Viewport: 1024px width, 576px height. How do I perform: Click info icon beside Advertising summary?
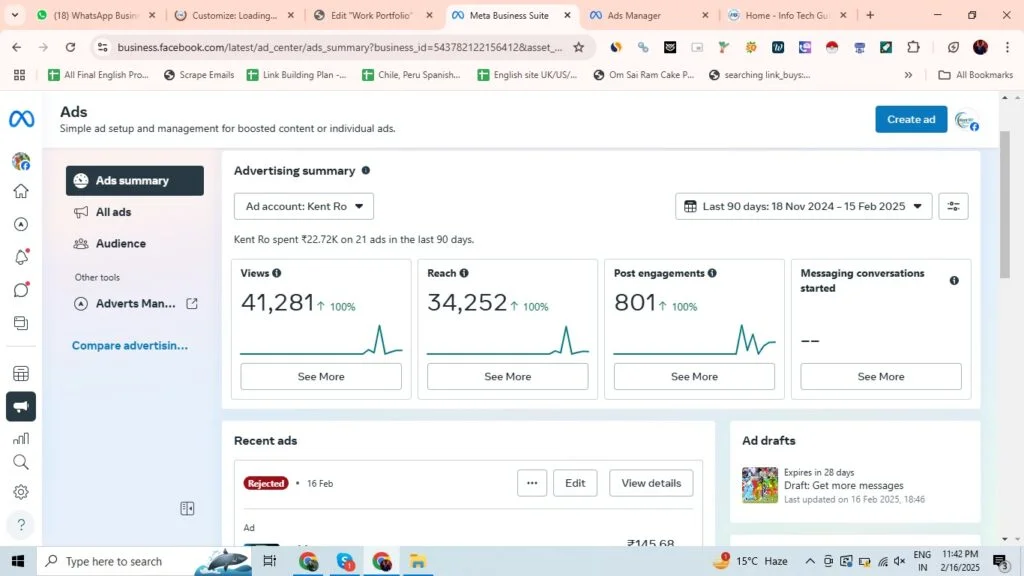click(x=365, y=171)
